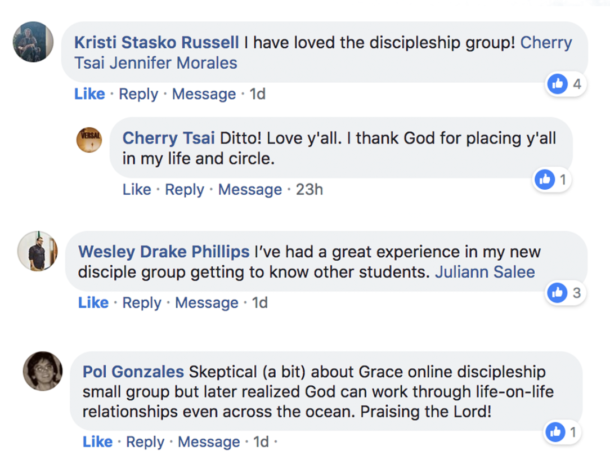Like Cherry Tsai's reply
This screenshot has width=610, height=473.
[x=137, y=189]
